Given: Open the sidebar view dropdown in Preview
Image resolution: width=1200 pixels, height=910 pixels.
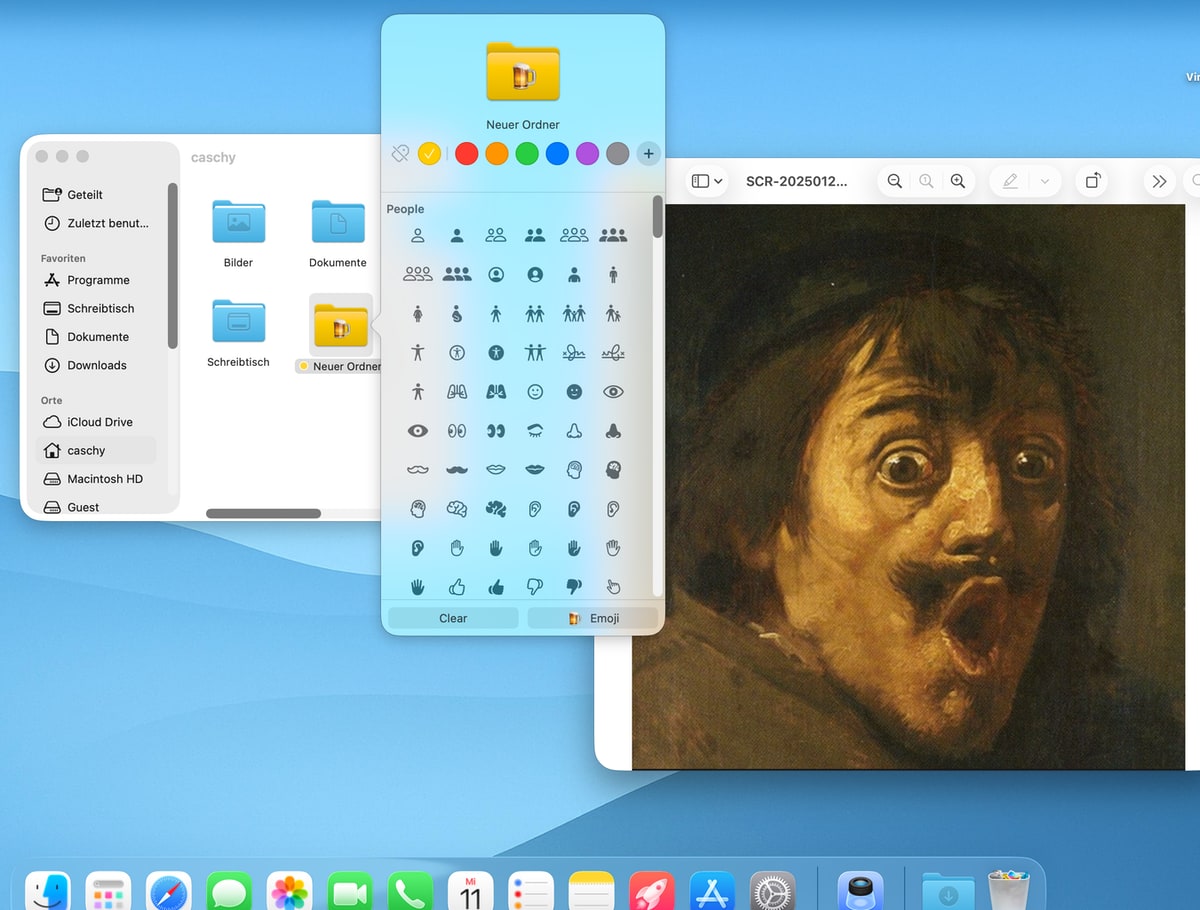Looking at the screenshot, I should [x=708, y=181].
